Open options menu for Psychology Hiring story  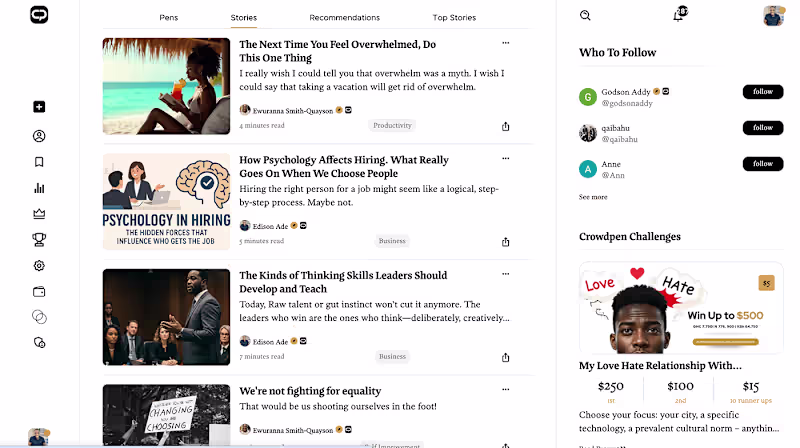(505, 158)
